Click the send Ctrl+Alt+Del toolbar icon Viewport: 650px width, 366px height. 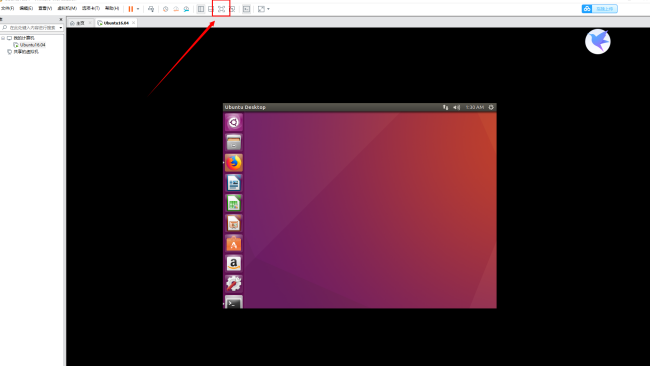(151, 9)
